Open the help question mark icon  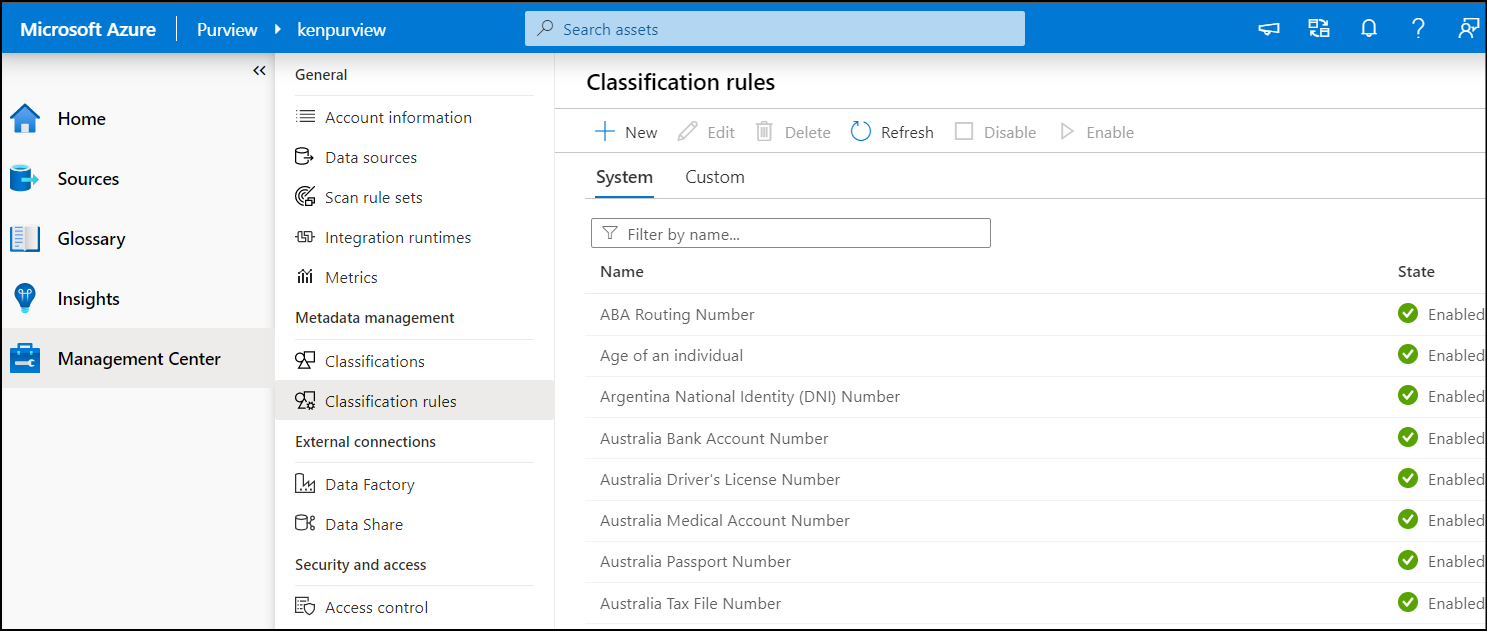click(x=1418, y=29)
